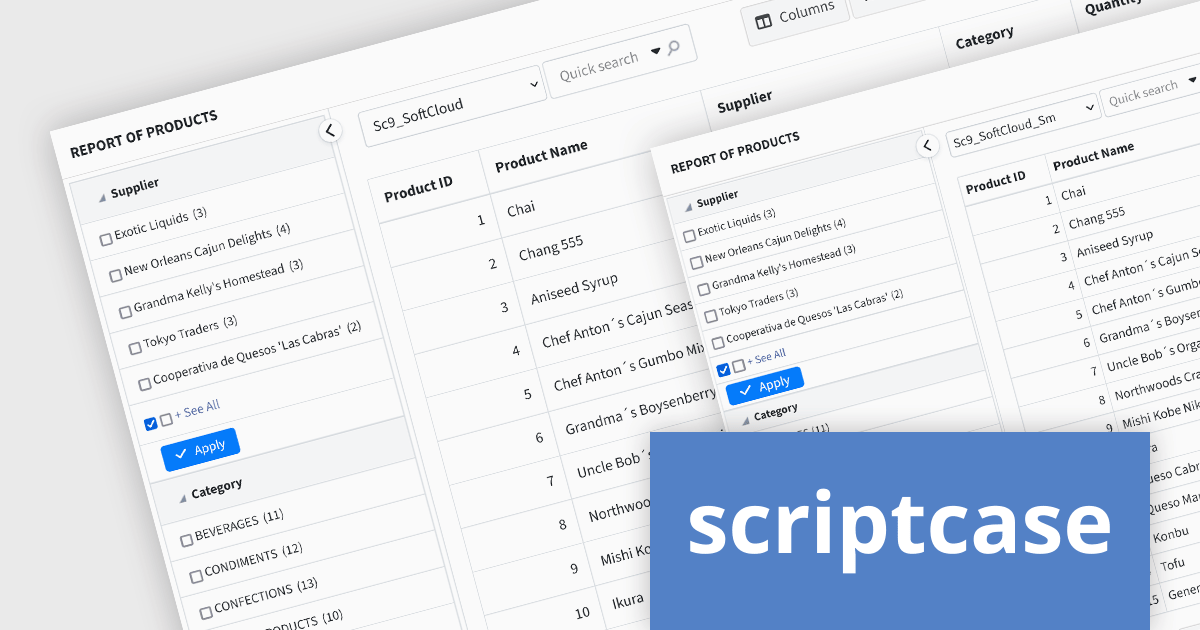Collapse the filter sidebar in the small report
The image size is (1200, 630).
click(927, 146)
